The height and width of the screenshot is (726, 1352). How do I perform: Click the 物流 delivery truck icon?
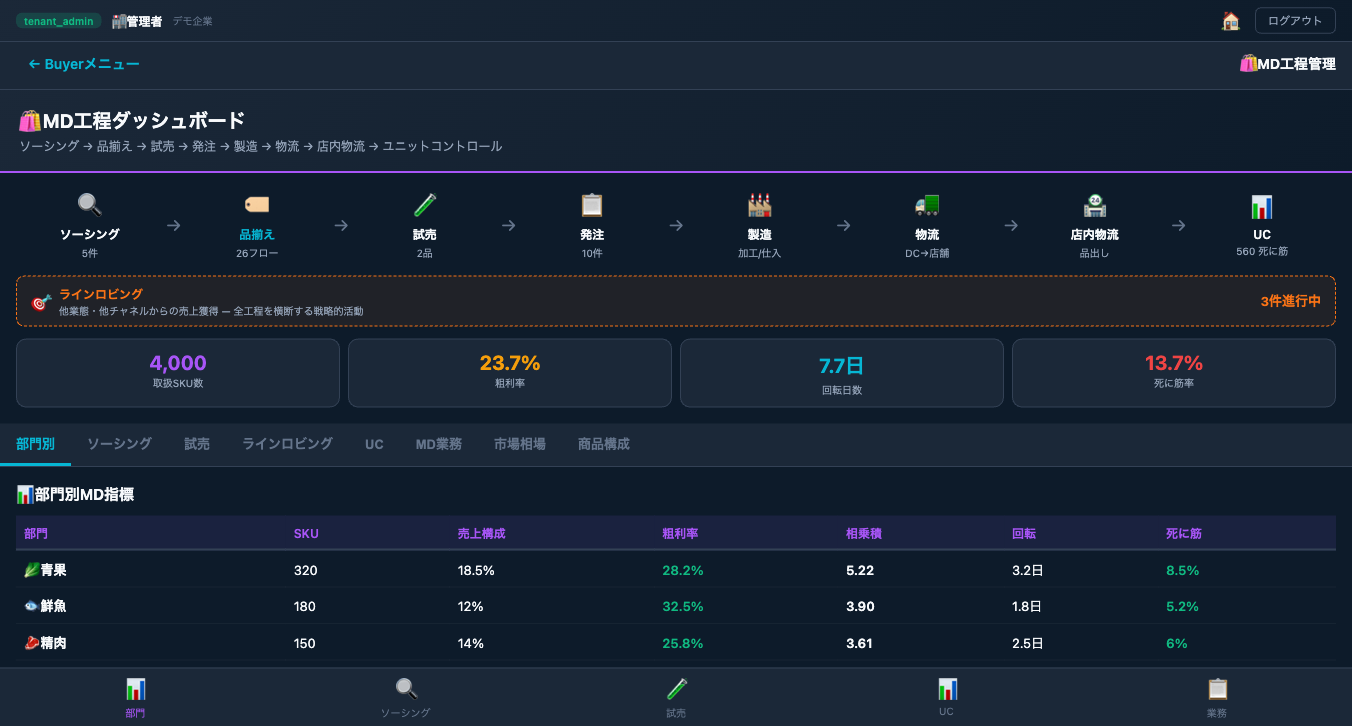point(927,205)
